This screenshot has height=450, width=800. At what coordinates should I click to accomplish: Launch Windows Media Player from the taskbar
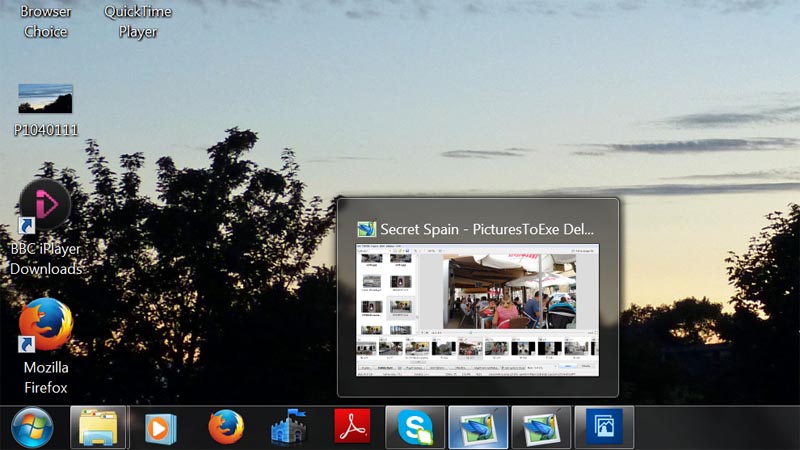click(161, 428)
